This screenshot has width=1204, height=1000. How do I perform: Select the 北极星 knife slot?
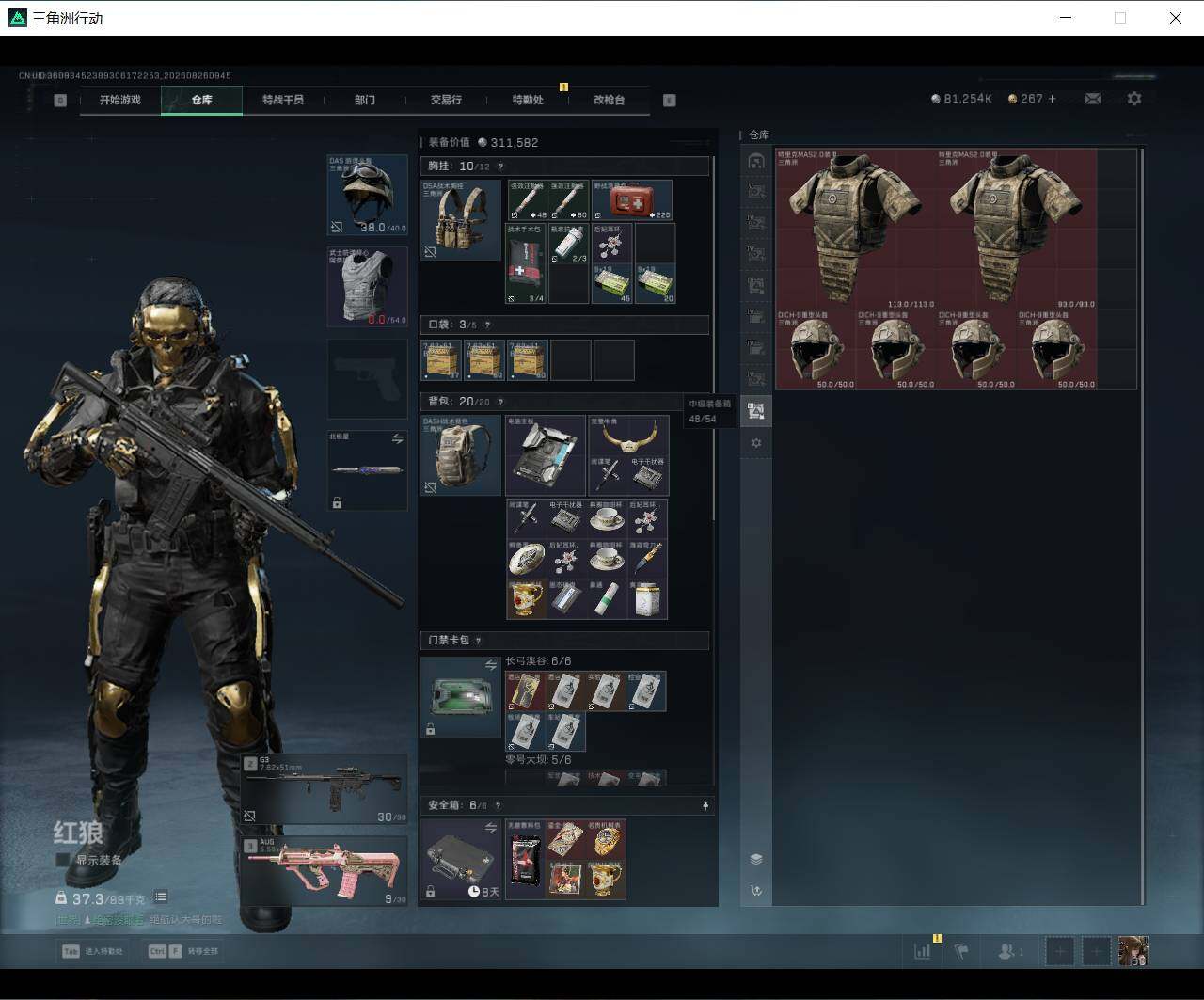[x=367, y=470]
